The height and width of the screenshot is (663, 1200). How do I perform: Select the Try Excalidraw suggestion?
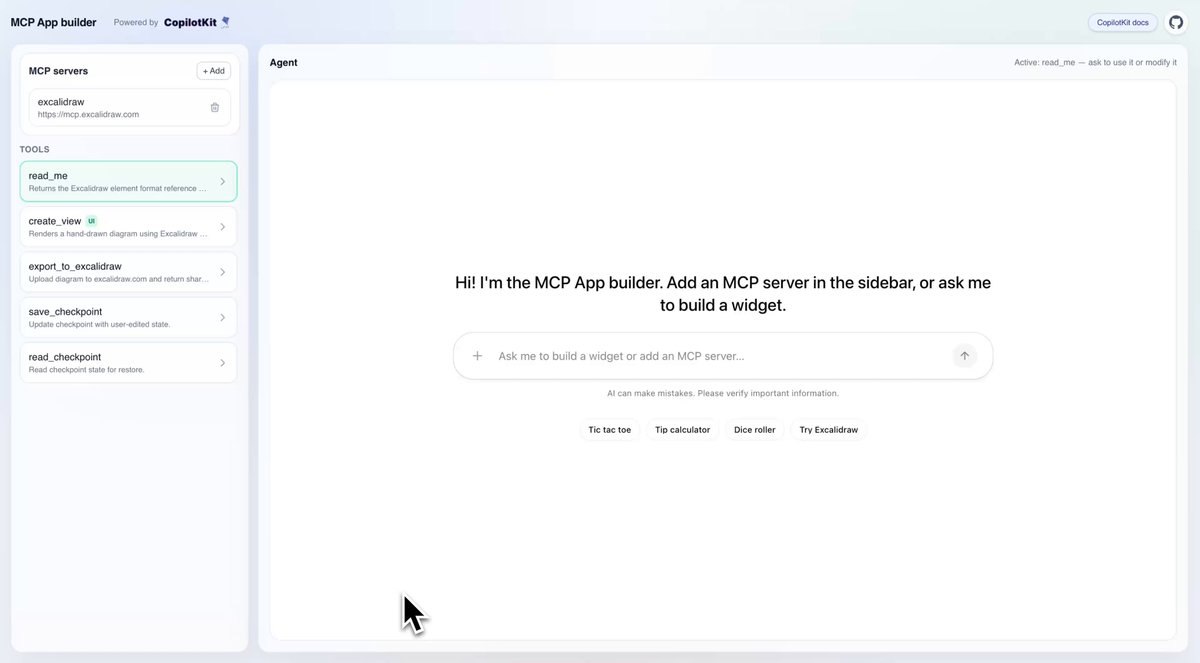pyautogui.click(x=829, y=430)
